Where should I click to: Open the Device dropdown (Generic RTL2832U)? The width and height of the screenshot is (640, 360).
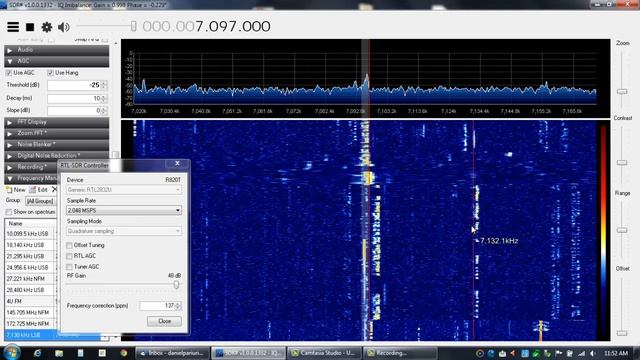[x=124, y=190]
